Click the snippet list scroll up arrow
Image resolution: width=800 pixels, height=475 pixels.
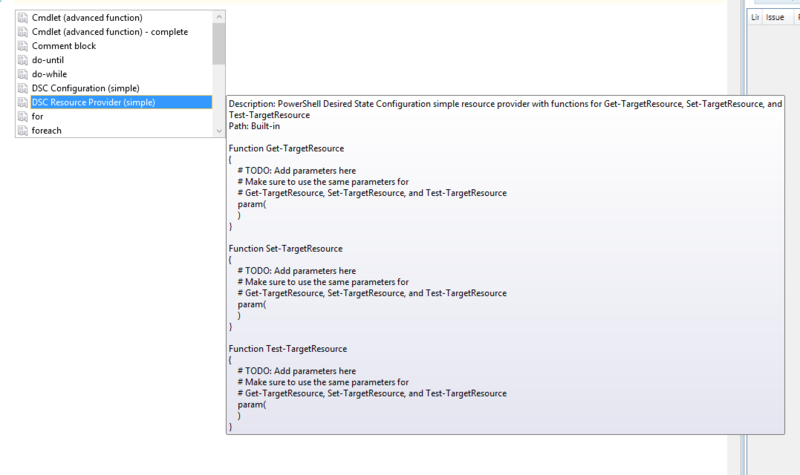219,17
